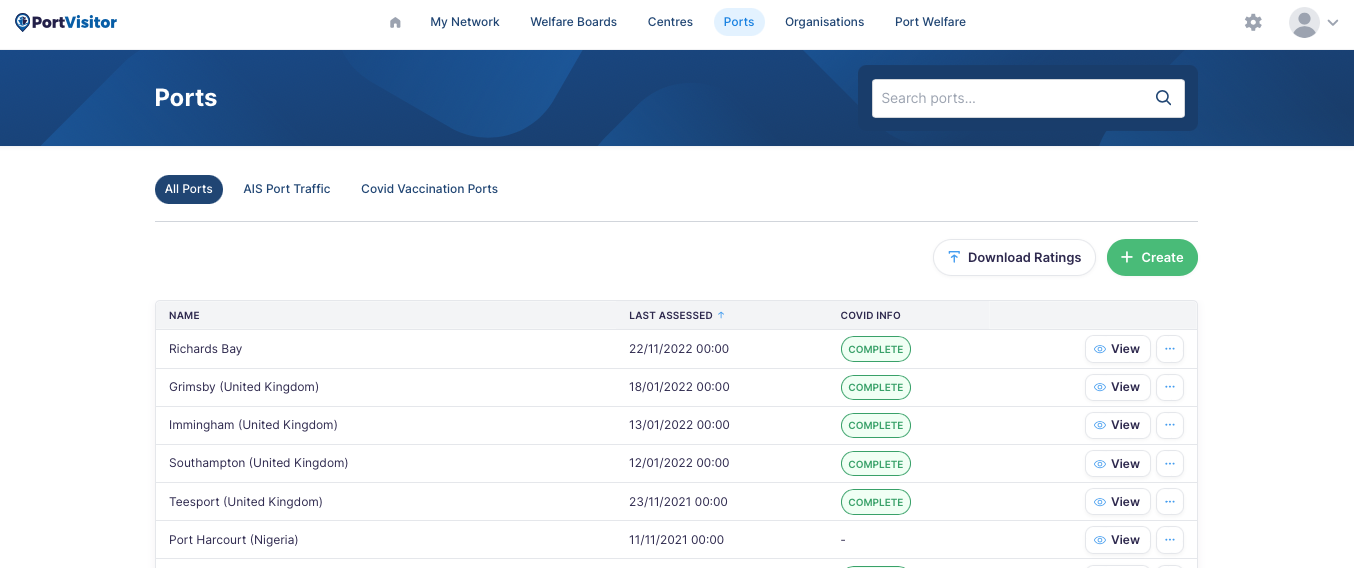Screen dimensions: 1354x568
Task: Open Organisations in the navigation
Action: point(824,22)
